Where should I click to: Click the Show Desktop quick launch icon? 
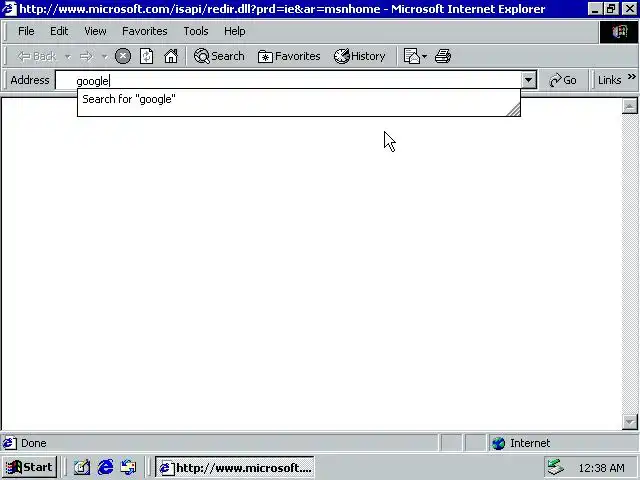point(82,467)
